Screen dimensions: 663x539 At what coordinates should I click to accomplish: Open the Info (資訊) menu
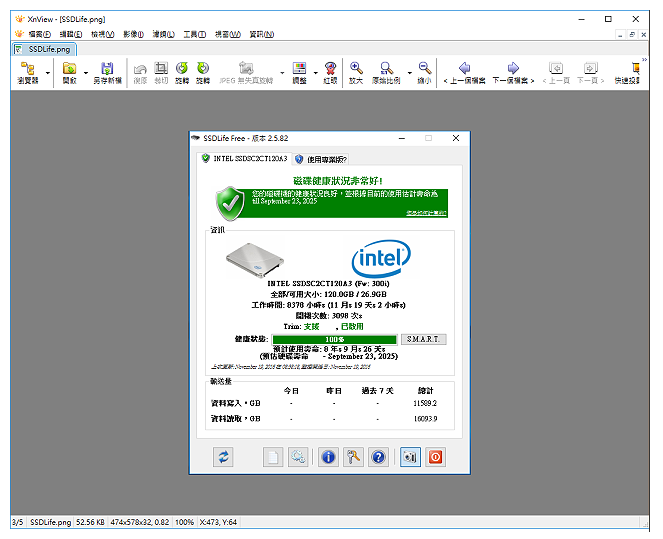coord(261,34)
